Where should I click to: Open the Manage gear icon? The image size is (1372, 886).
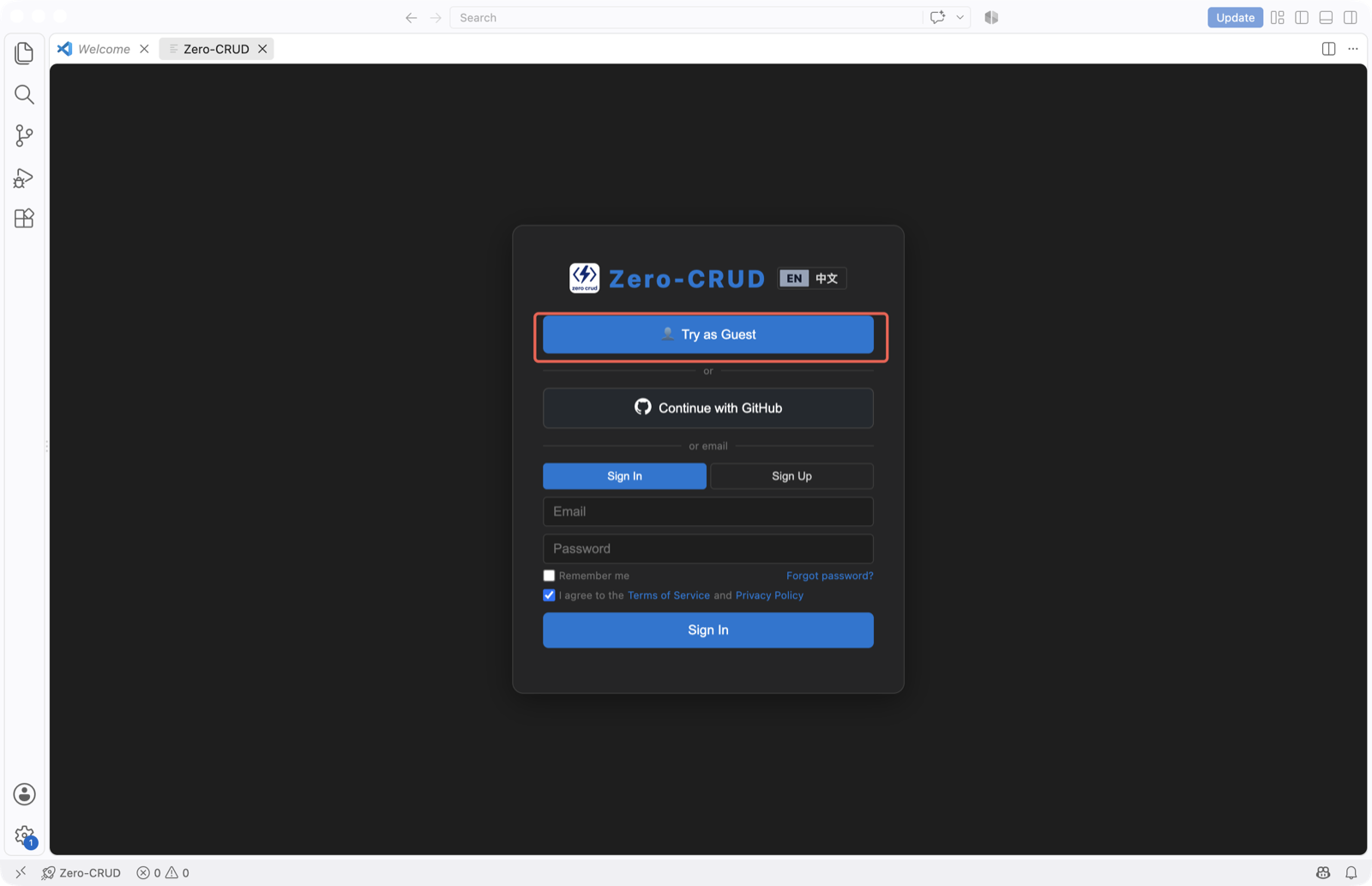(24, 835)
